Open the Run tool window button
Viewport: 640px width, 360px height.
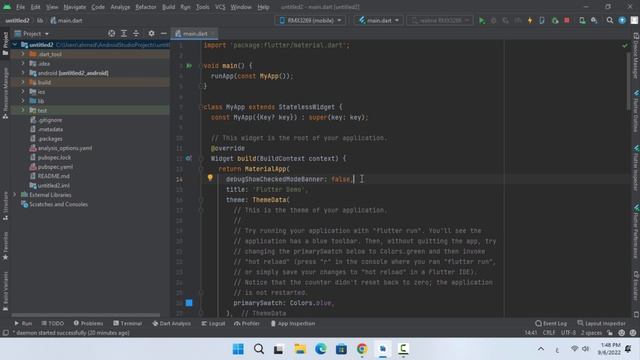[23, 323]
